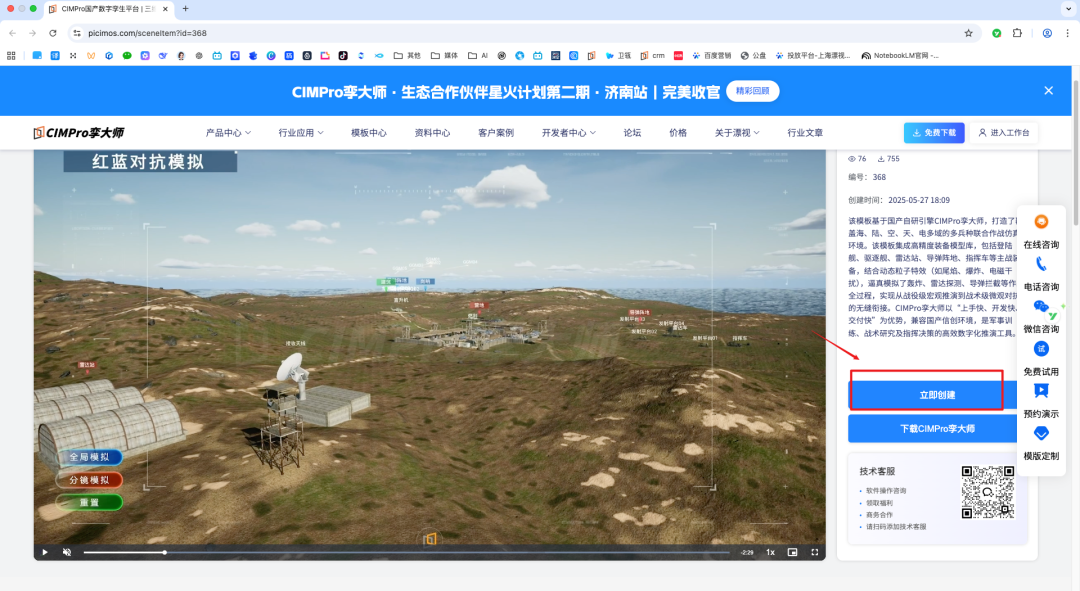Open 微信咨询 WeChat icon
This screenshot has height=591, width=1080.
click(x=1041, y=307)
